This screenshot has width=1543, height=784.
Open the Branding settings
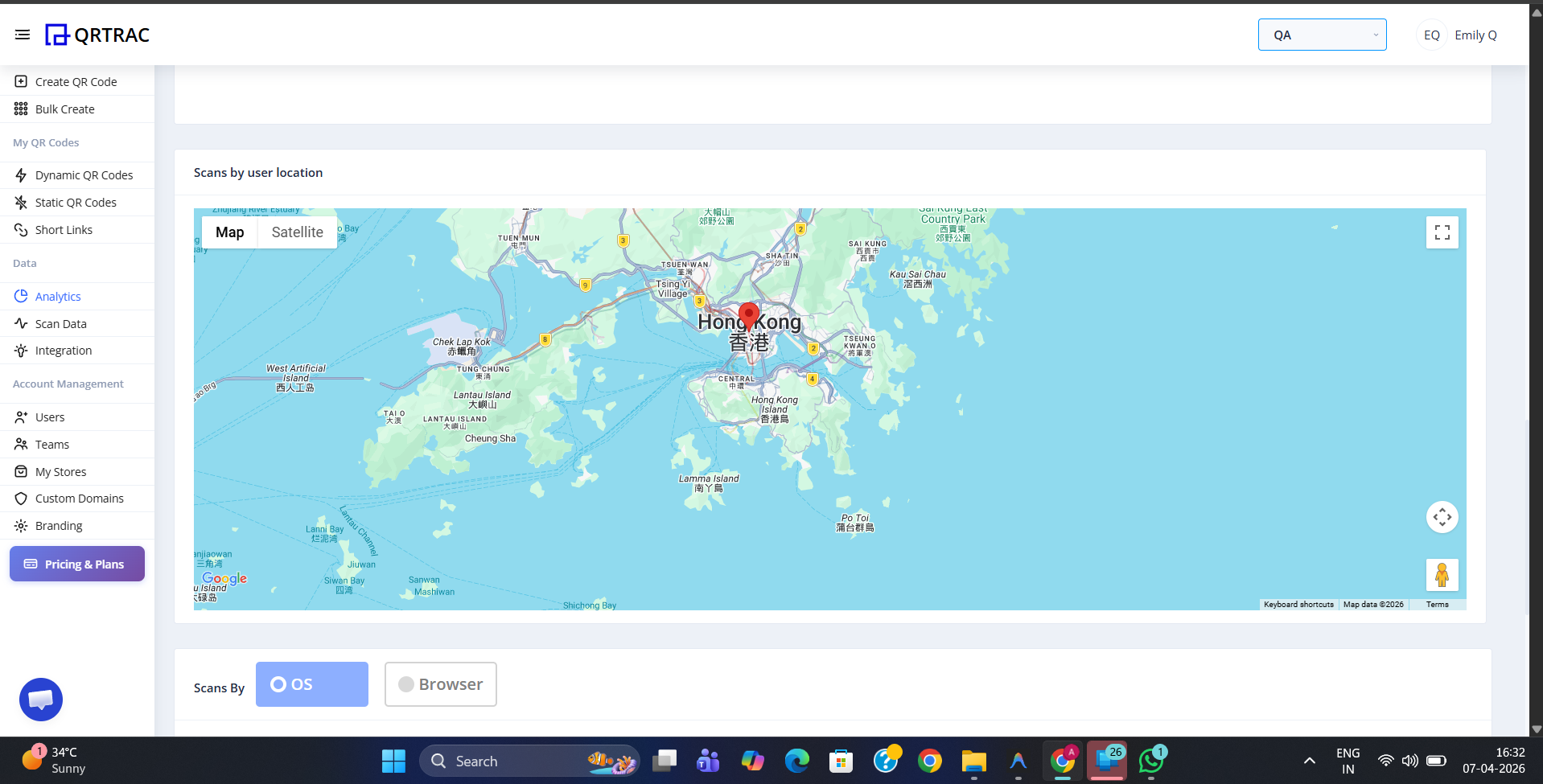point(59,525)
